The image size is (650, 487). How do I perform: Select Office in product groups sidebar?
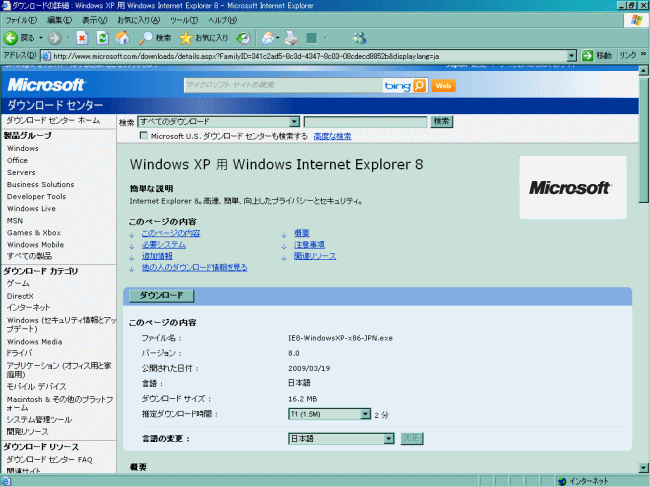pyautogui.click(x=17, y=160)
